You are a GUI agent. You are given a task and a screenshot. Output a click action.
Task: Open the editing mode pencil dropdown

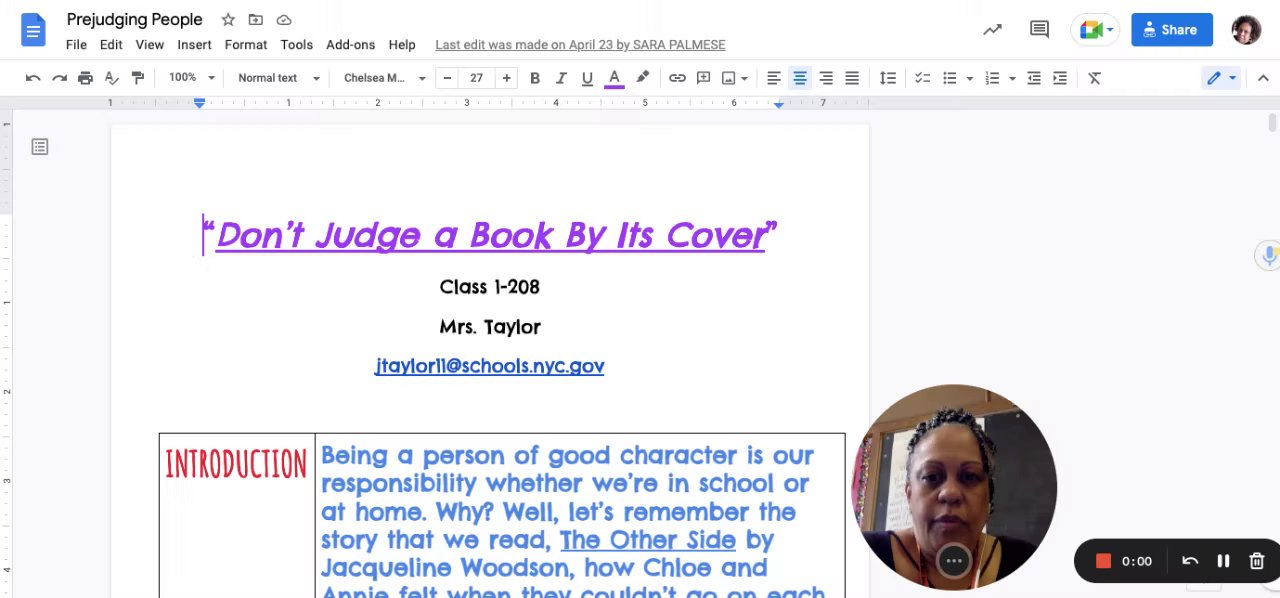tap(1221, 78)
